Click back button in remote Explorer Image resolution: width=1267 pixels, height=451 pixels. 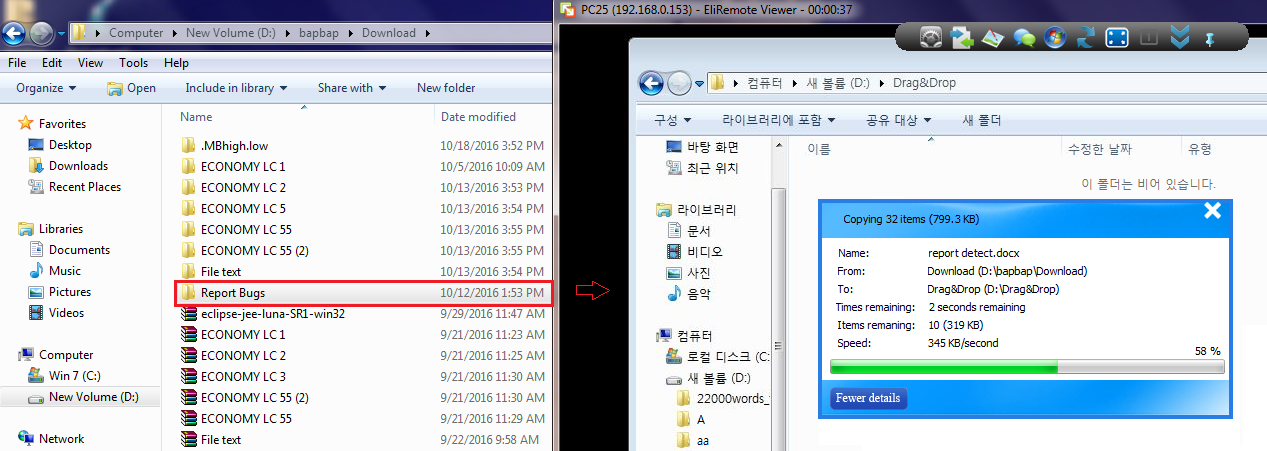(x=652, y=83)
